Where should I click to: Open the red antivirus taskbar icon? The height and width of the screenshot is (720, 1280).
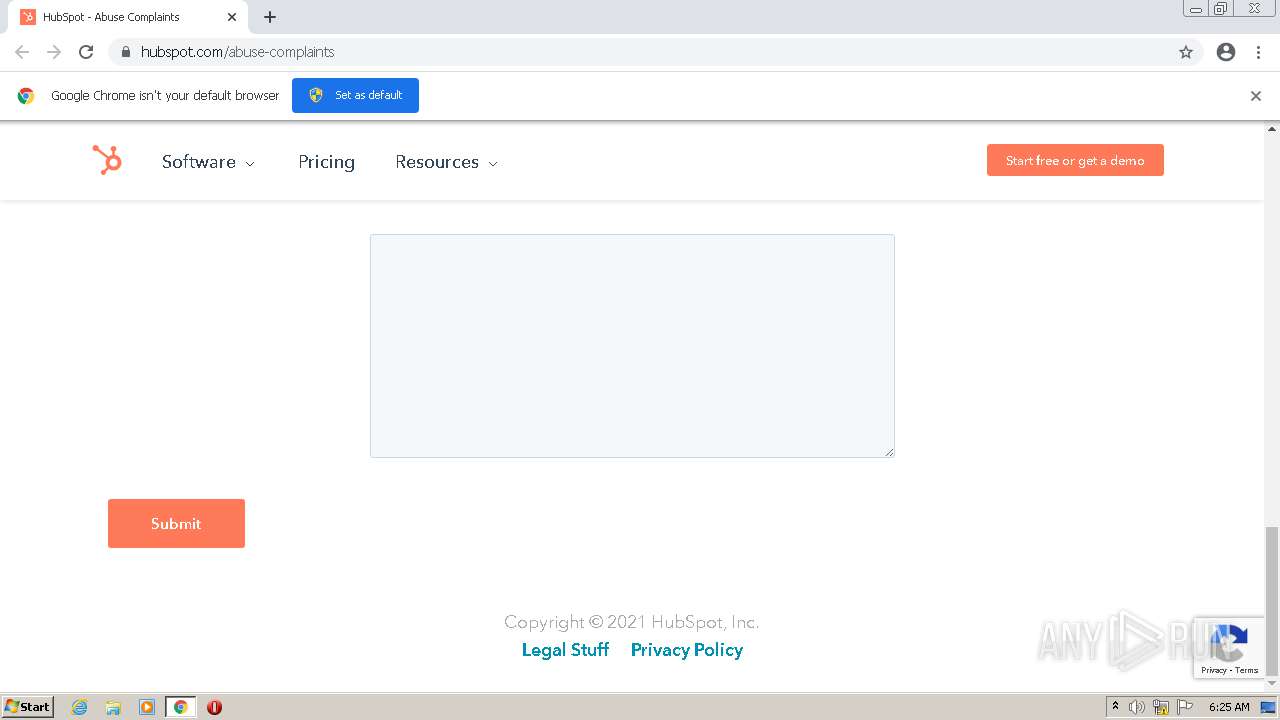click(214, 707)
